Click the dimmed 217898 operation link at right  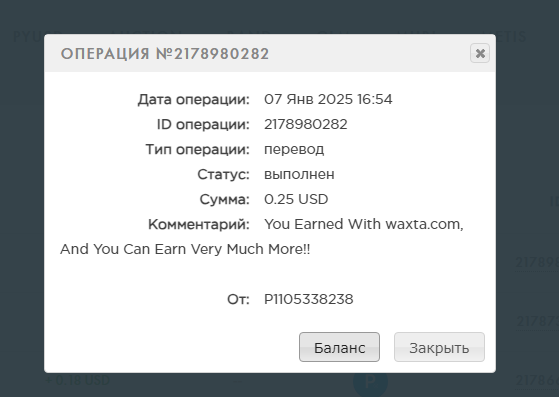[x=537, y=263]
